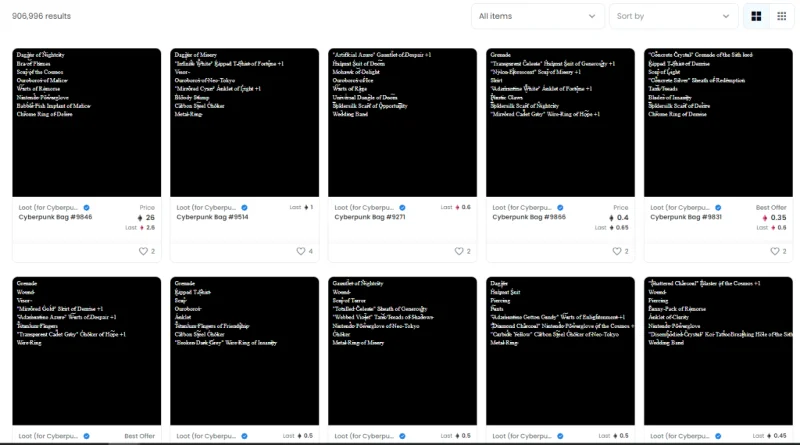Click verified badge on Cyberpunk Bag #9514 card
The height and width of the screenshot is (445, 800).
[244, 208]
